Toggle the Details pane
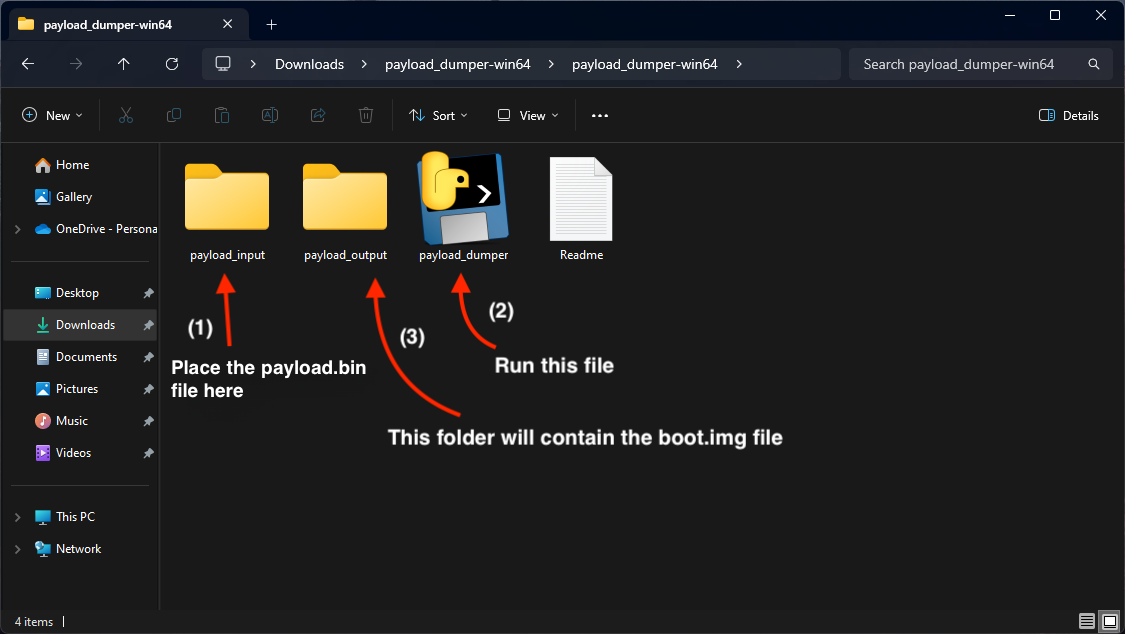This screenshot has width=1125, height=634. point(1068,115)
